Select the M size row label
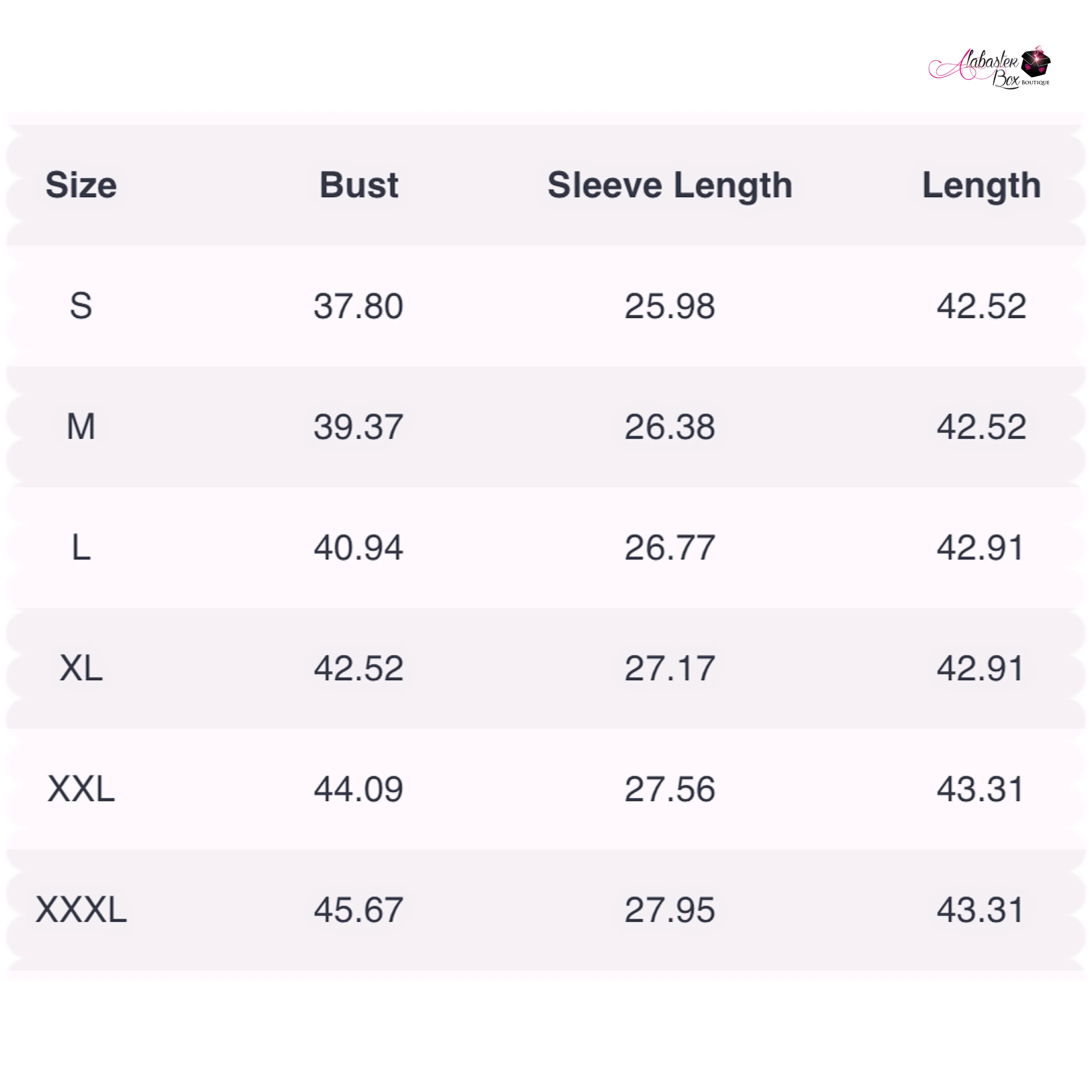1092x1092 pixels. 81,427
